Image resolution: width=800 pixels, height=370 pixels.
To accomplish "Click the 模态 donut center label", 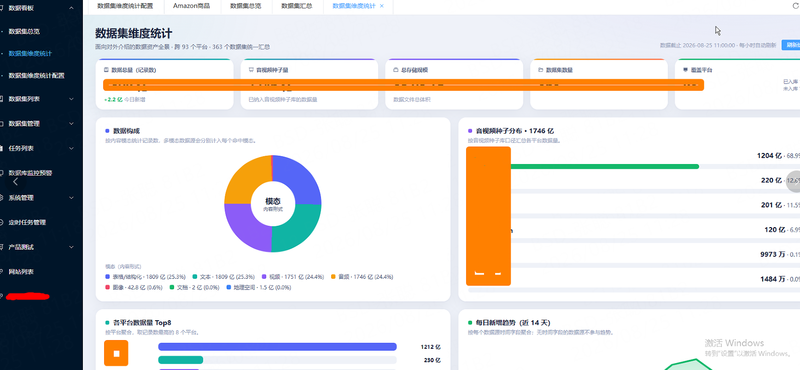I will (272, 202).
